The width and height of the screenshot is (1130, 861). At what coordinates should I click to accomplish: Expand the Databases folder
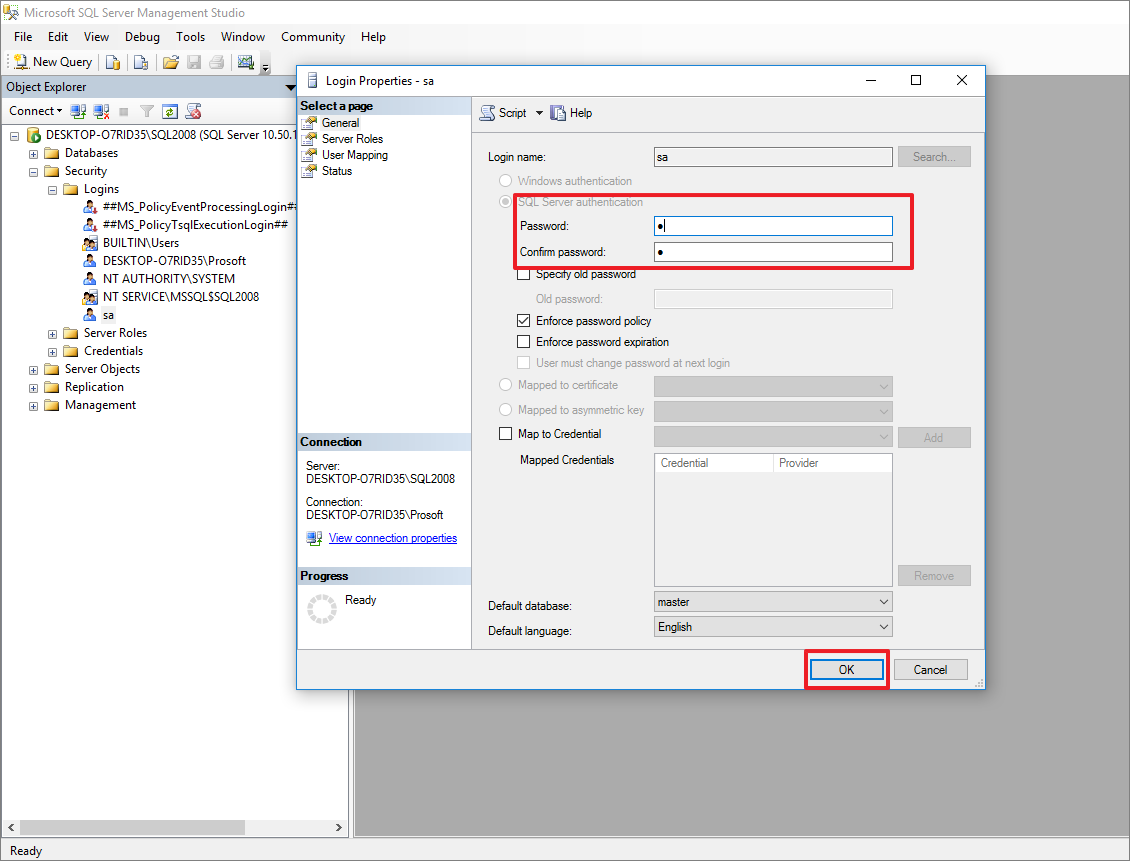[x=33, y=154]
